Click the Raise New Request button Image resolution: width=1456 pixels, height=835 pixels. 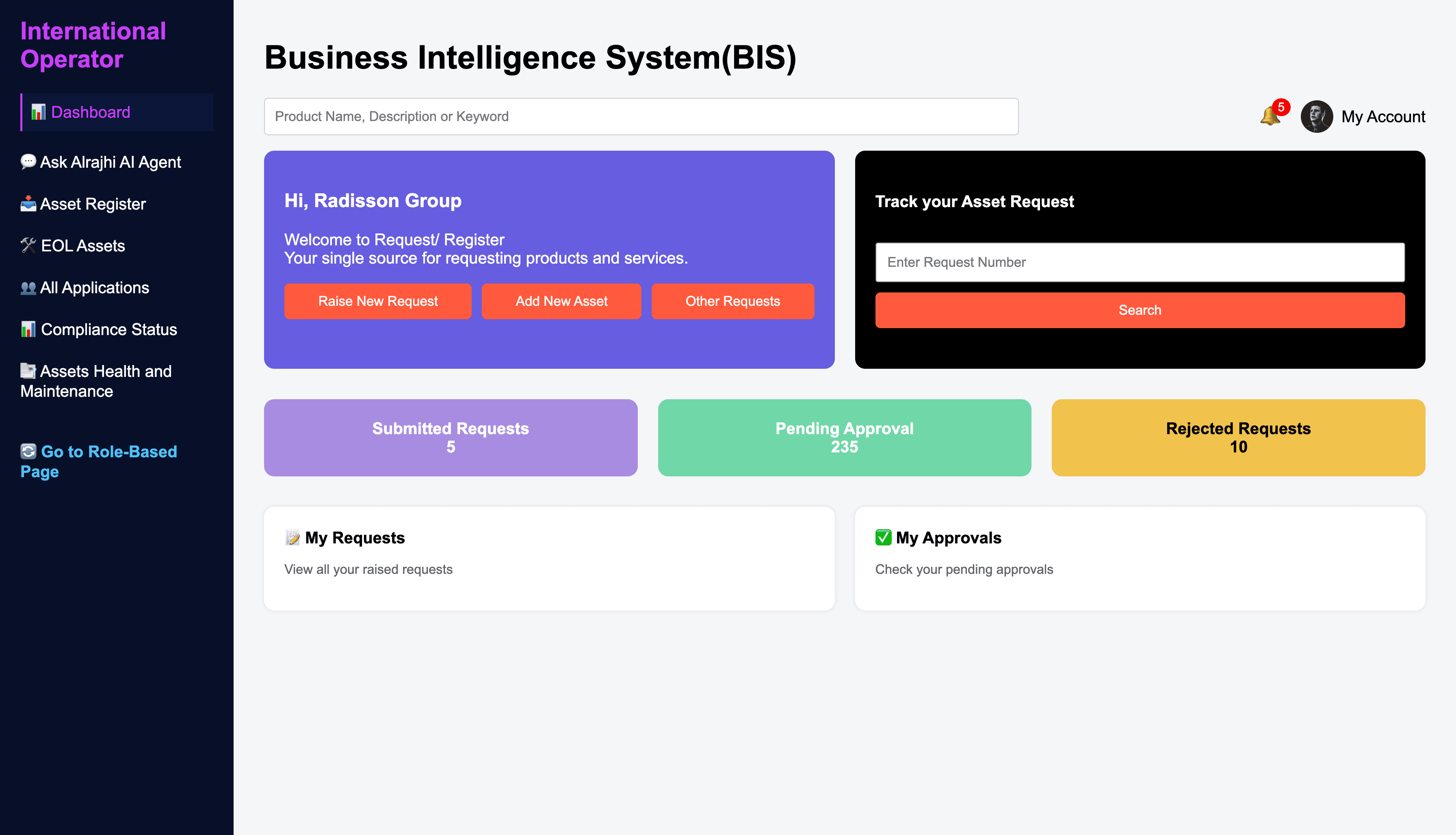coord(378,301)
